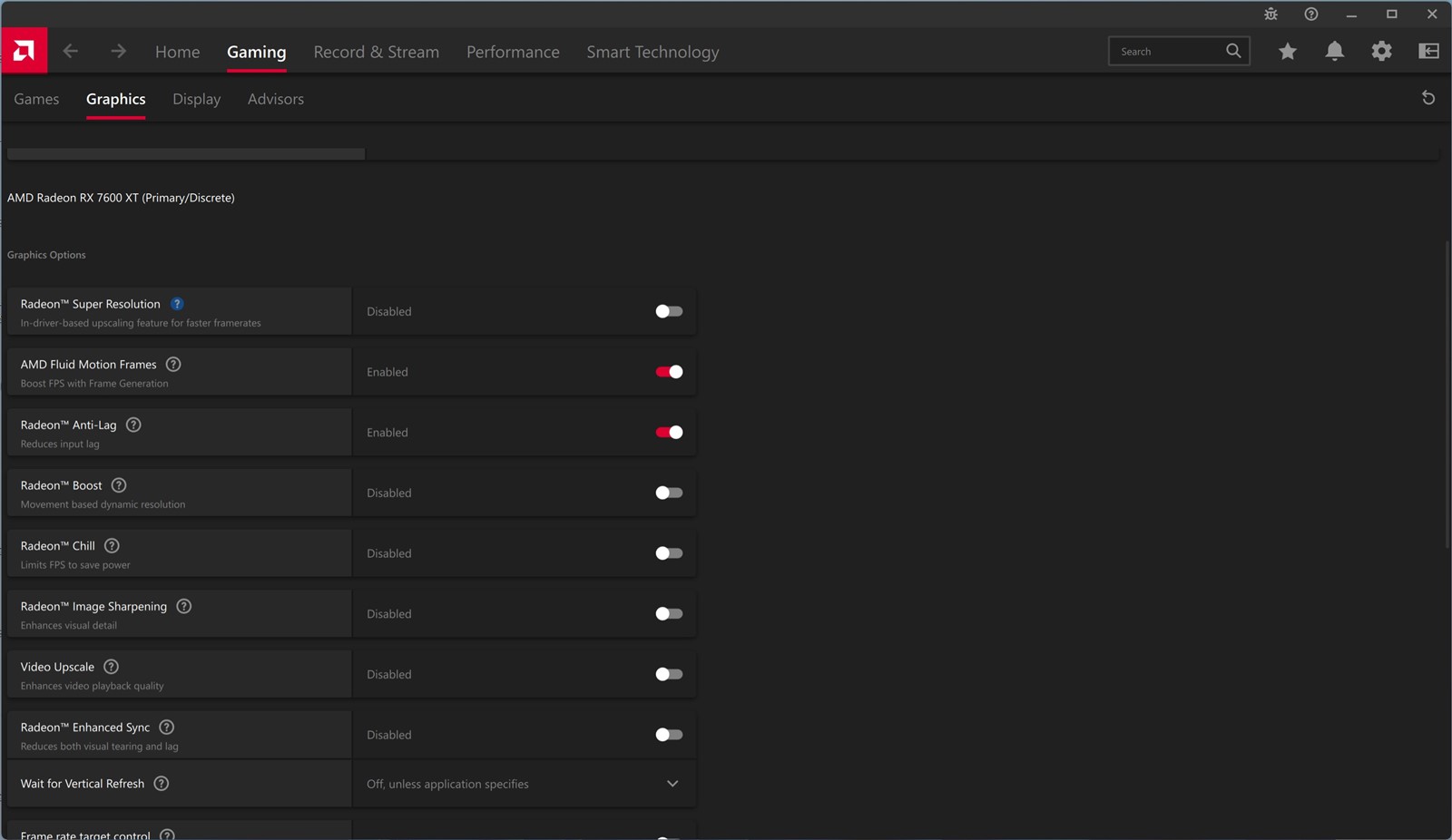Toggle the sidebar panel icon
This screenshot has width=1452, height=840.
1428,52
